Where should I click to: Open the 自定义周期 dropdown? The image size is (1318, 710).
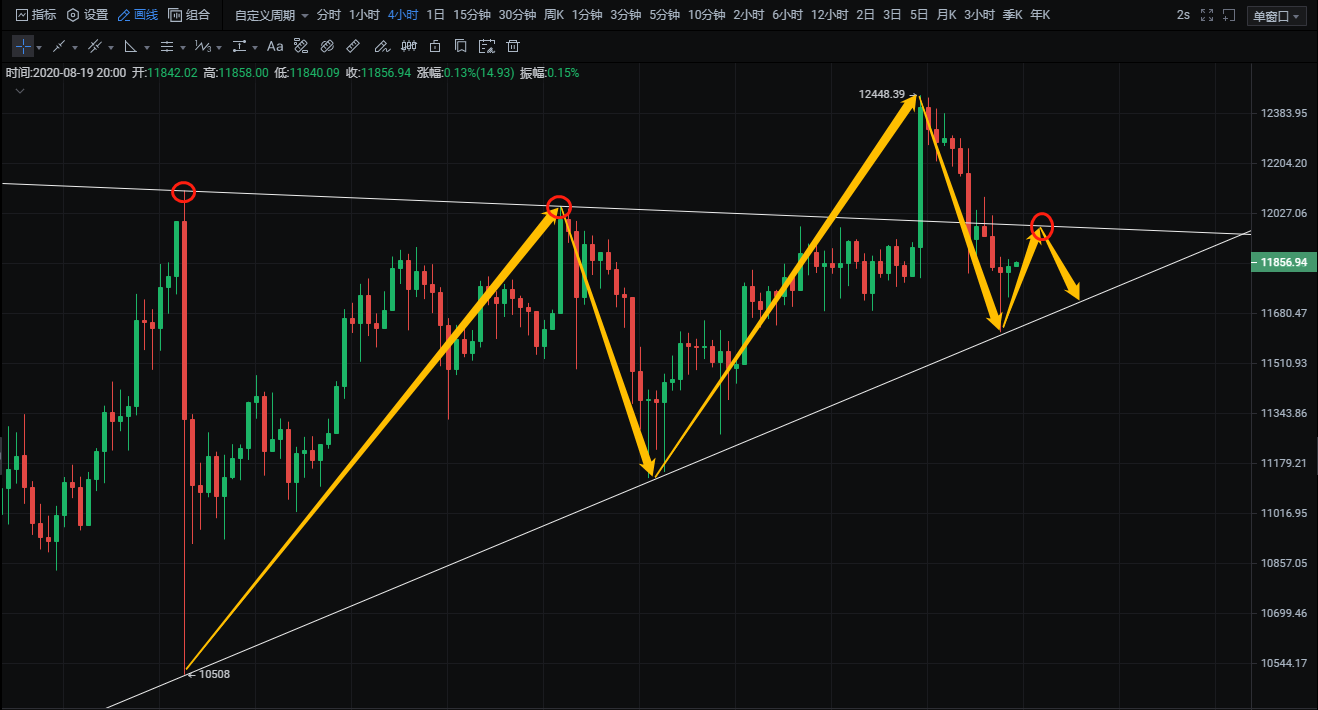271,15
